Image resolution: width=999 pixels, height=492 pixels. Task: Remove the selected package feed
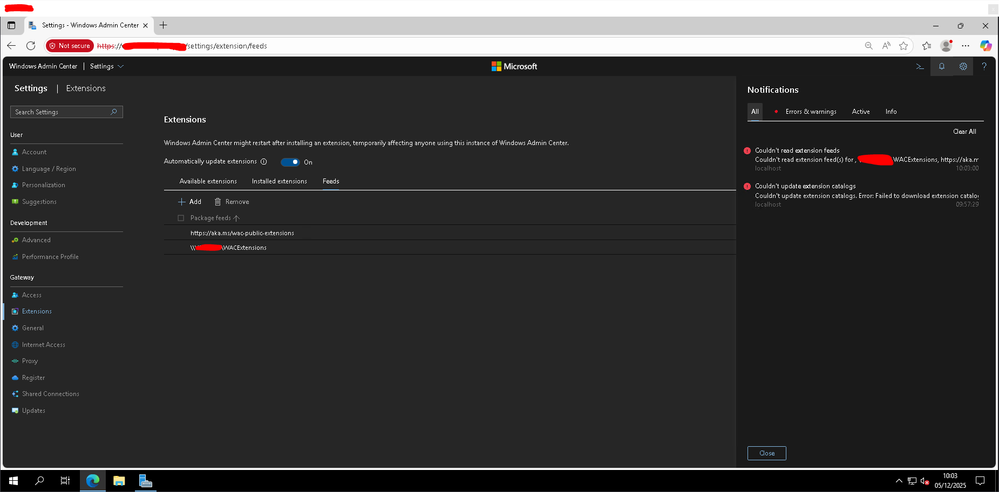231,201
